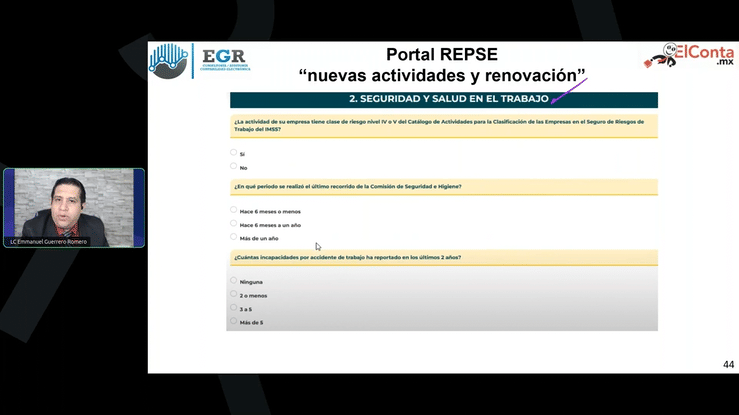Choose 'Hace 6 meses o menos' option

click(x=233, y=210)
